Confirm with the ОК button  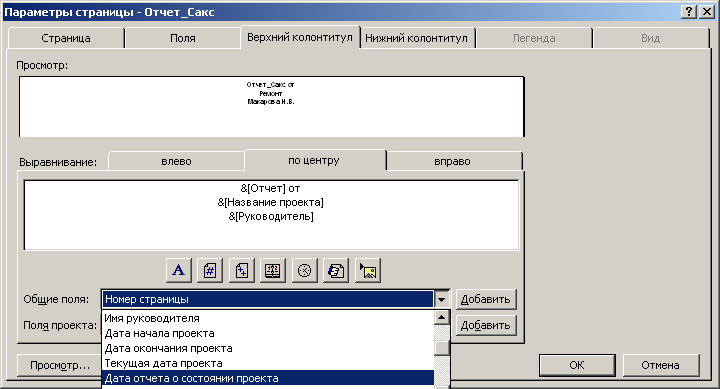[x=577, y=365]
